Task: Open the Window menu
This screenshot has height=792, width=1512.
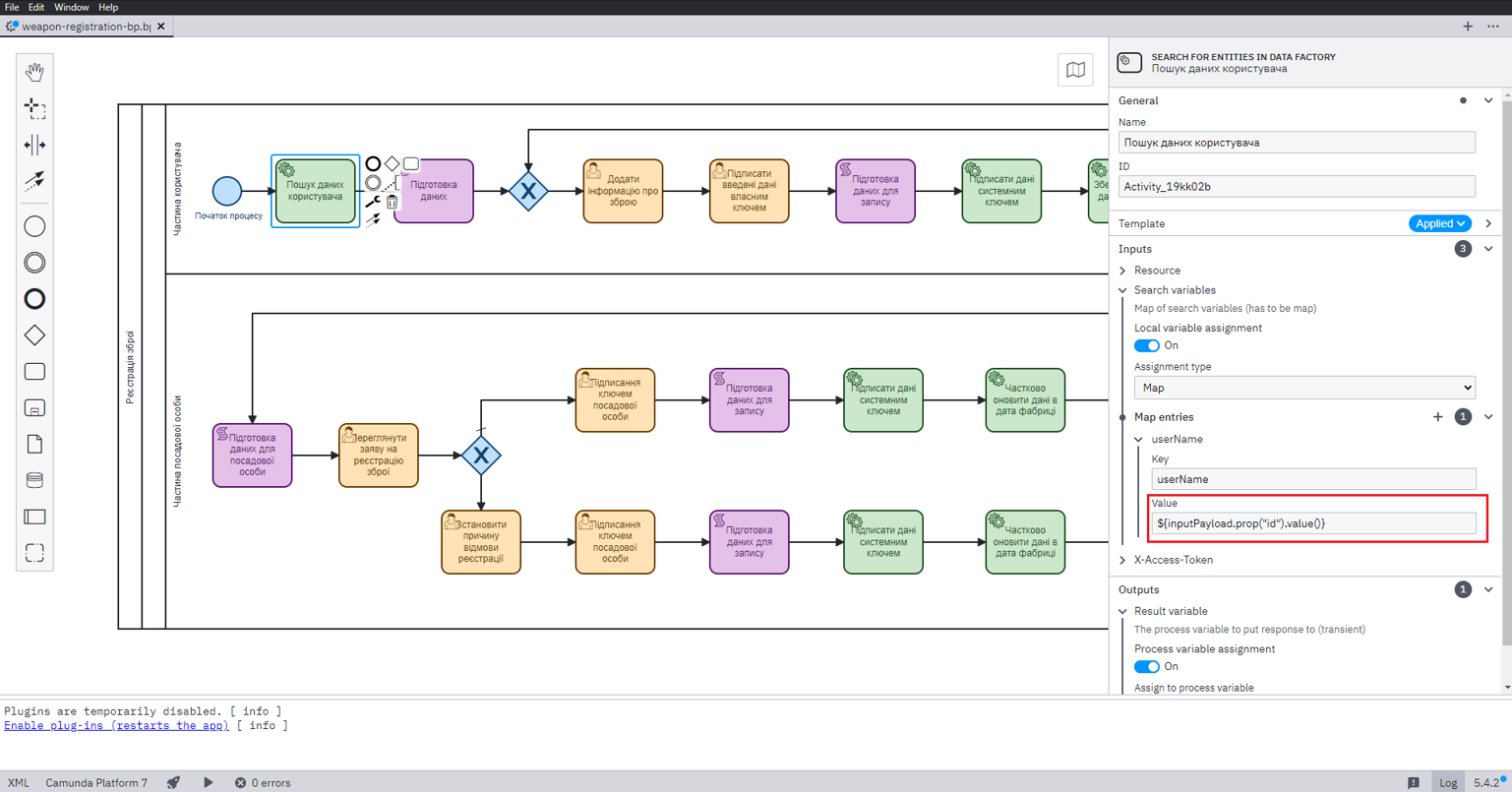Action: click(x=71, y=7)
